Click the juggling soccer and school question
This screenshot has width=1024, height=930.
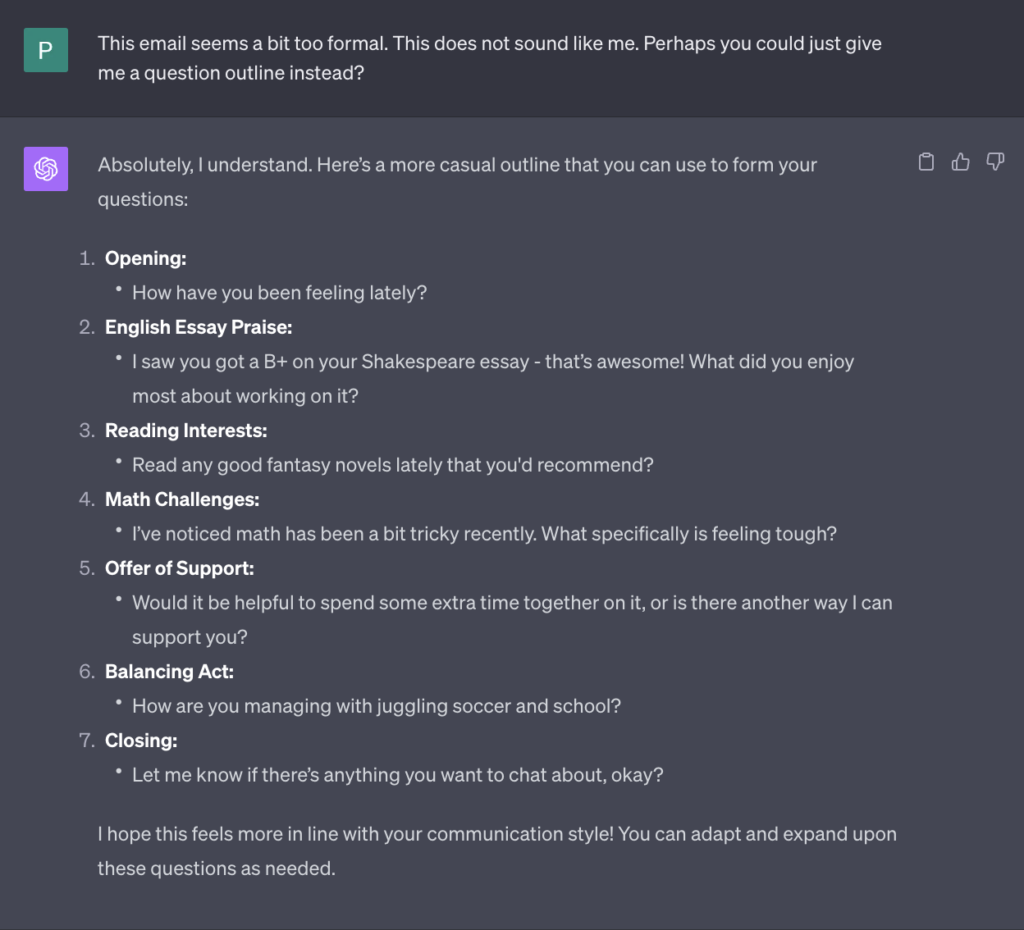click(376, 706)
